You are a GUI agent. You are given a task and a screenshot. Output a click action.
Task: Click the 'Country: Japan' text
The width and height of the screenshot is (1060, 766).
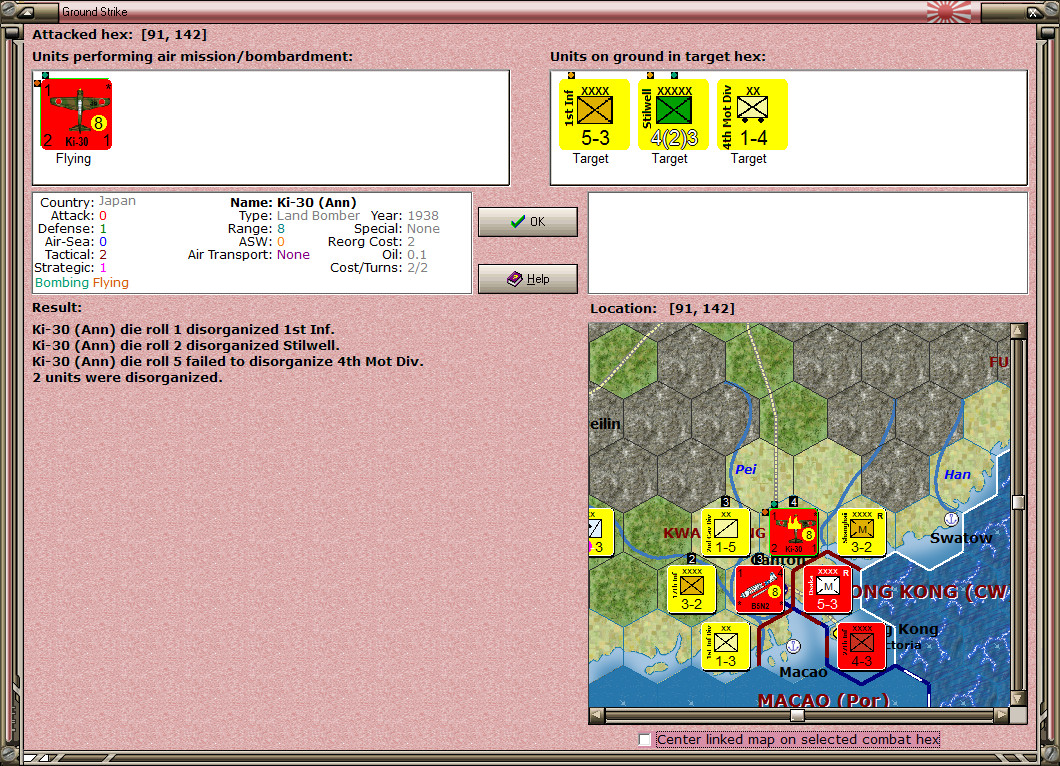tap(88, 201)
